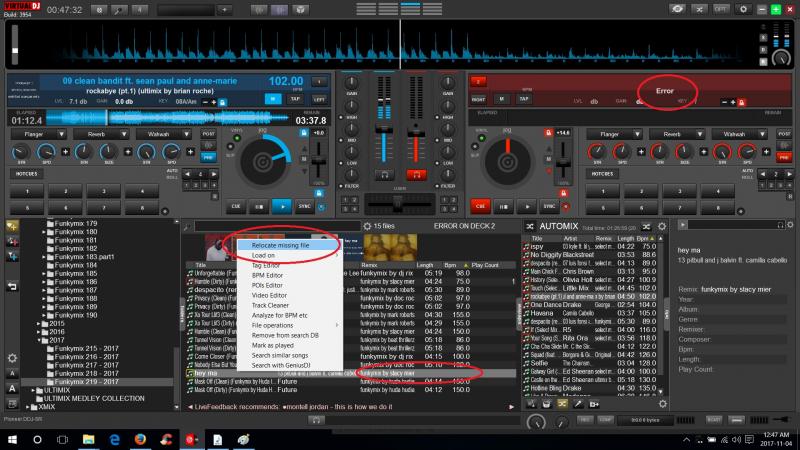Screen dimensions: 800x450
Task: Expand the 2015 folder
Action: pos(39,324)
